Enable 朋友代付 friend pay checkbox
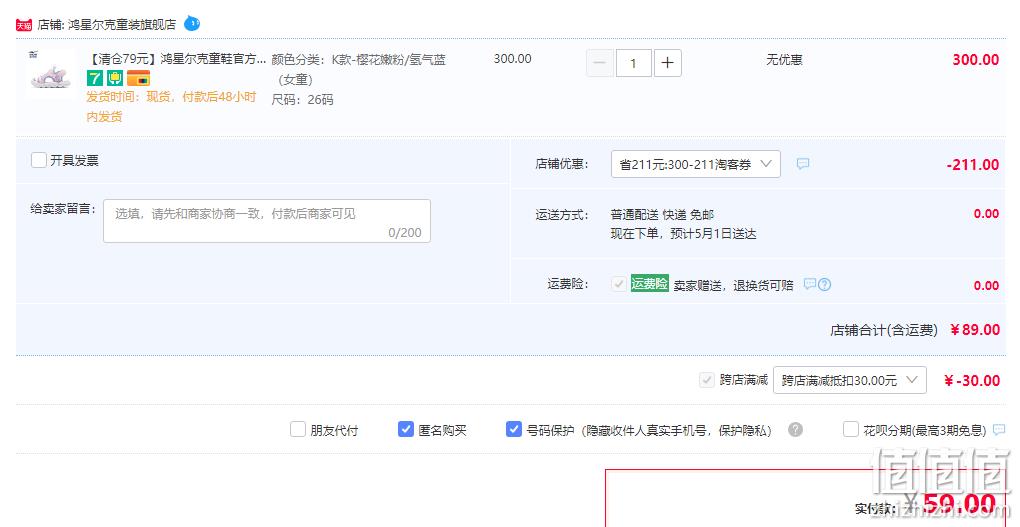Viewport: 1020px width, 527px height. (297, 429)
